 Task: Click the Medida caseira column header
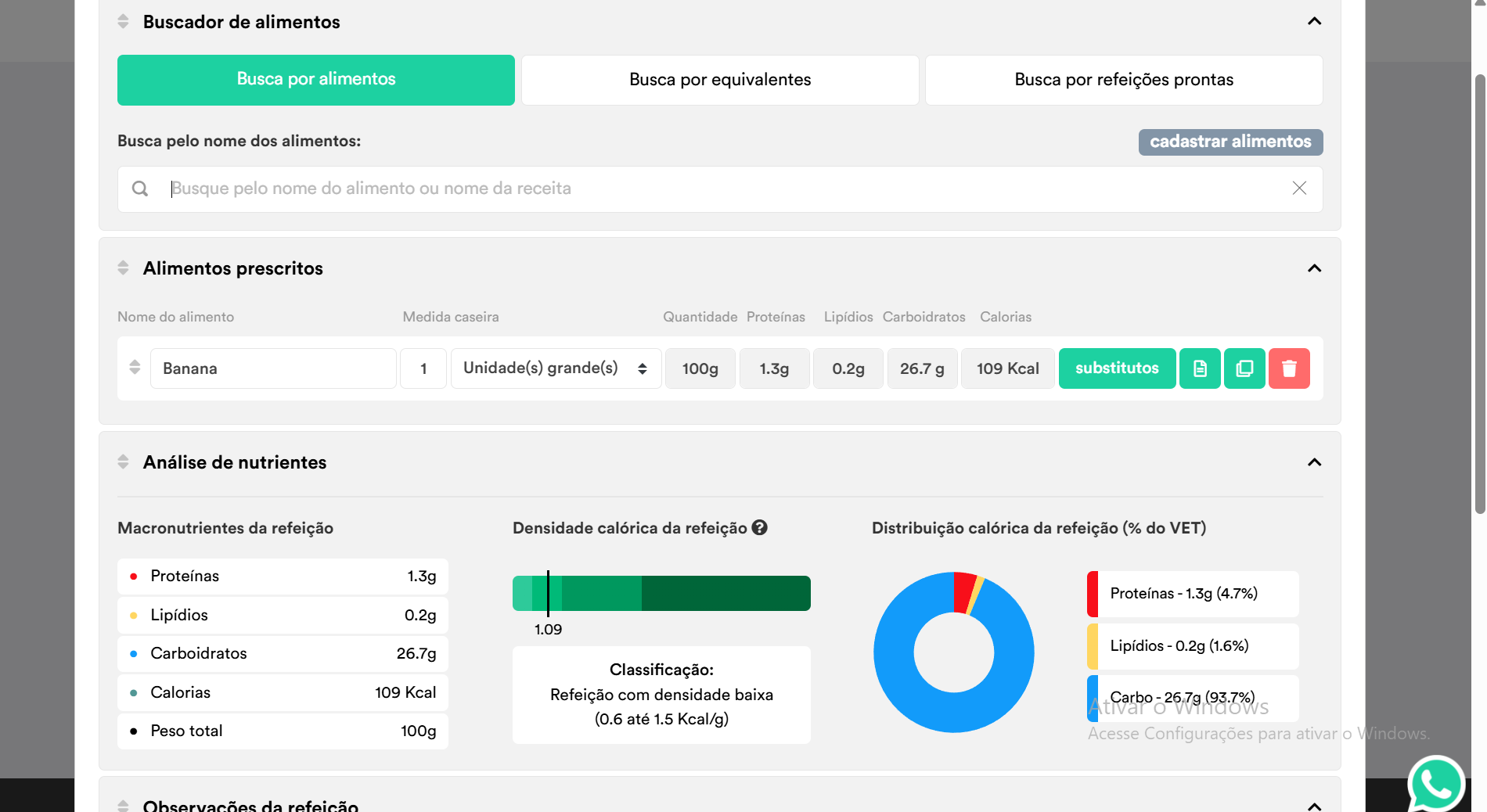coord(451,317)
